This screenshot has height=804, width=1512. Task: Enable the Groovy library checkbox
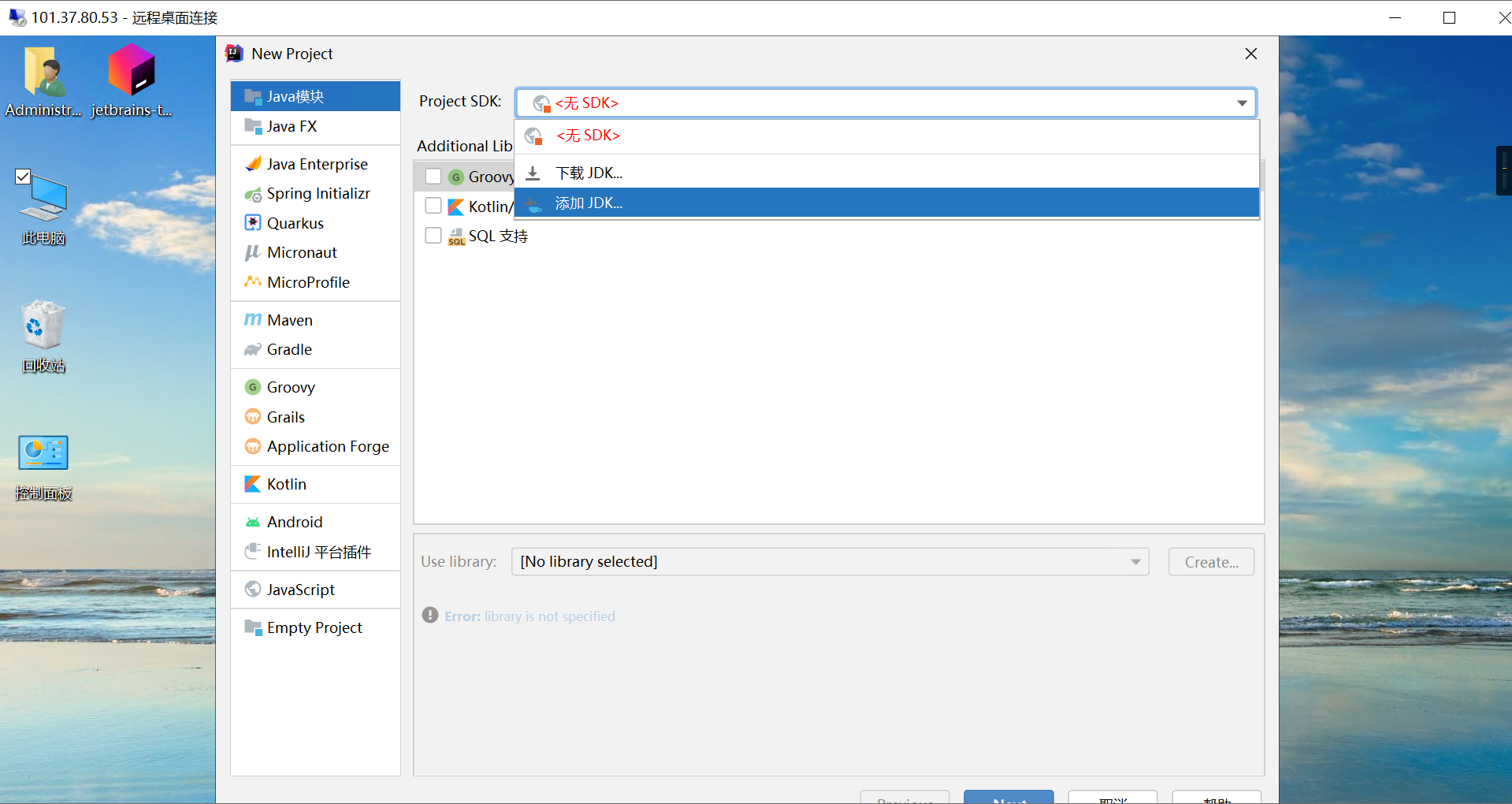[433, 177]
